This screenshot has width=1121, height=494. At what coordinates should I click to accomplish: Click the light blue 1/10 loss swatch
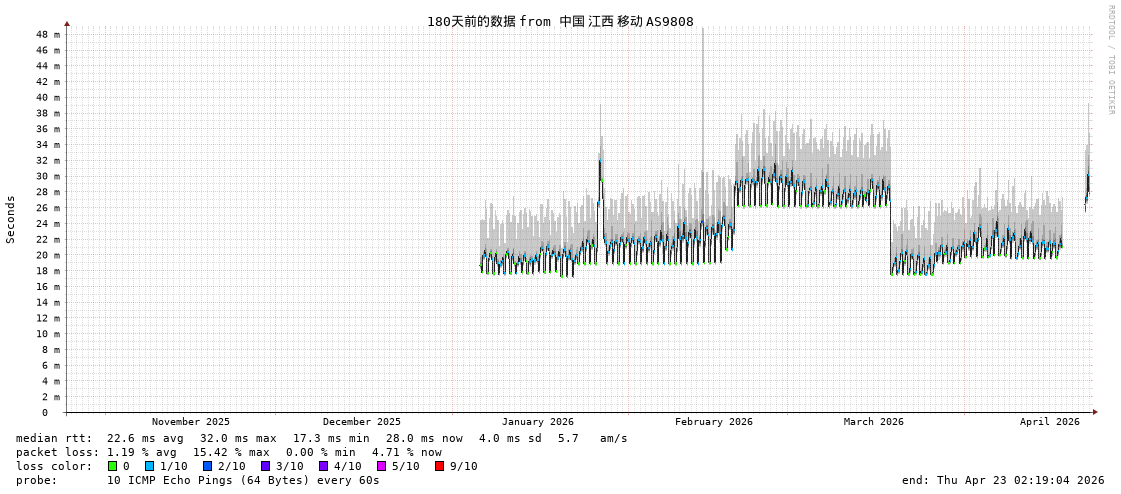(x=149, y=466)
